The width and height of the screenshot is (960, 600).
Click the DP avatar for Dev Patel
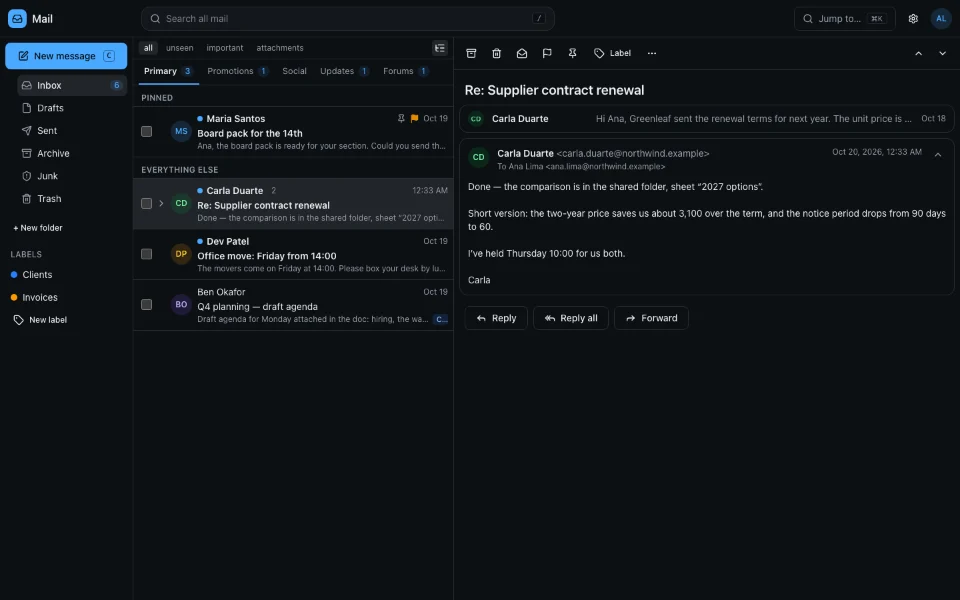coord(181,253)
